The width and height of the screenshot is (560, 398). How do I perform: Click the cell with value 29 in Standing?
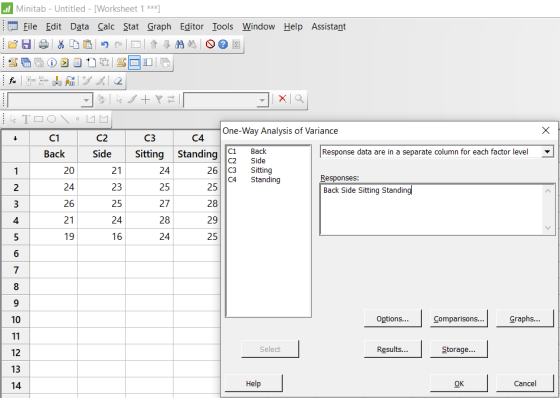pyautogui.click(x=197, y=220)
